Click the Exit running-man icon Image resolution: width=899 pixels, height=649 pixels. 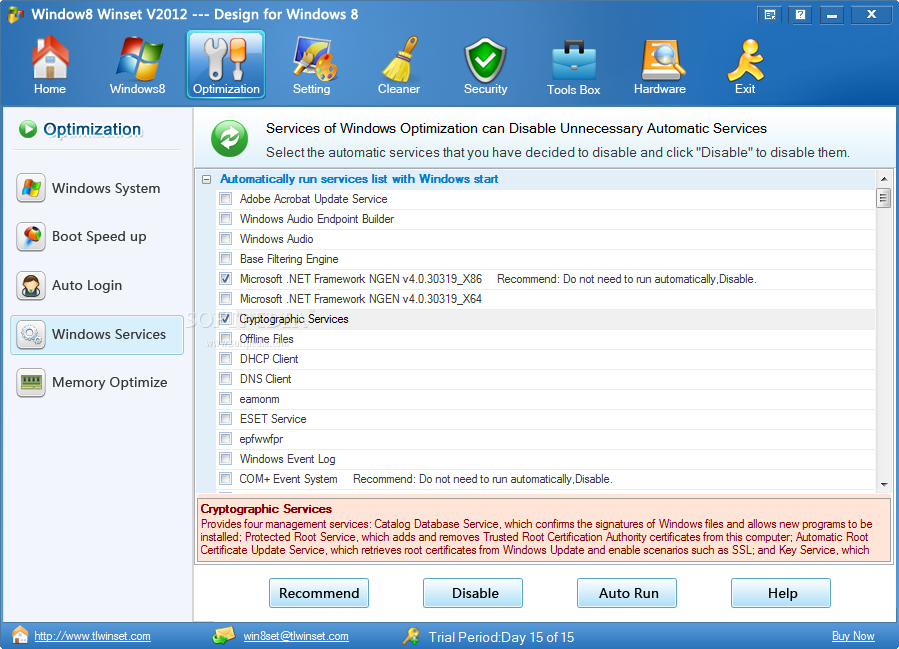pos(745,59)
